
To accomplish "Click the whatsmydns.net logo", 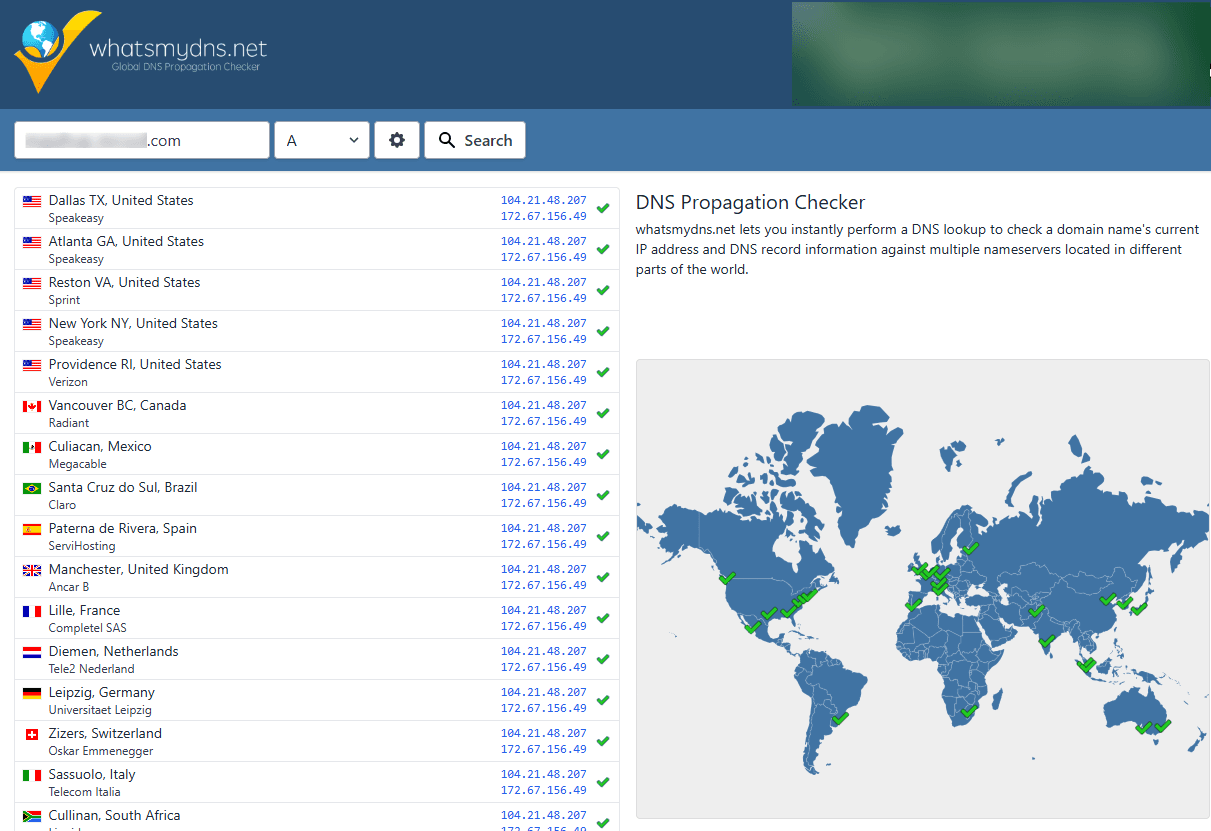I will pos(141,52).
